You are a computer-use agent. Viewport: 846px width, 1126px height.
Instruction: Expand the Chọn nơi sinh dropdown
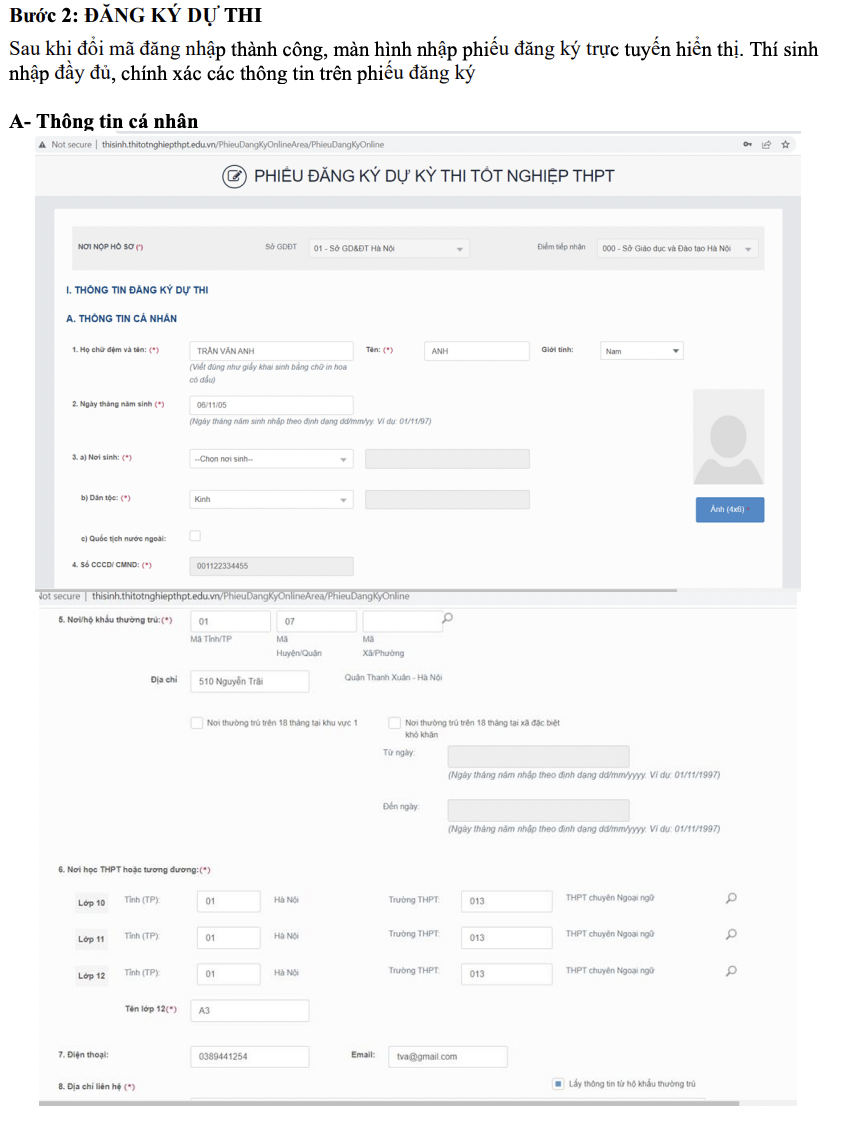[x=271, y=459]
